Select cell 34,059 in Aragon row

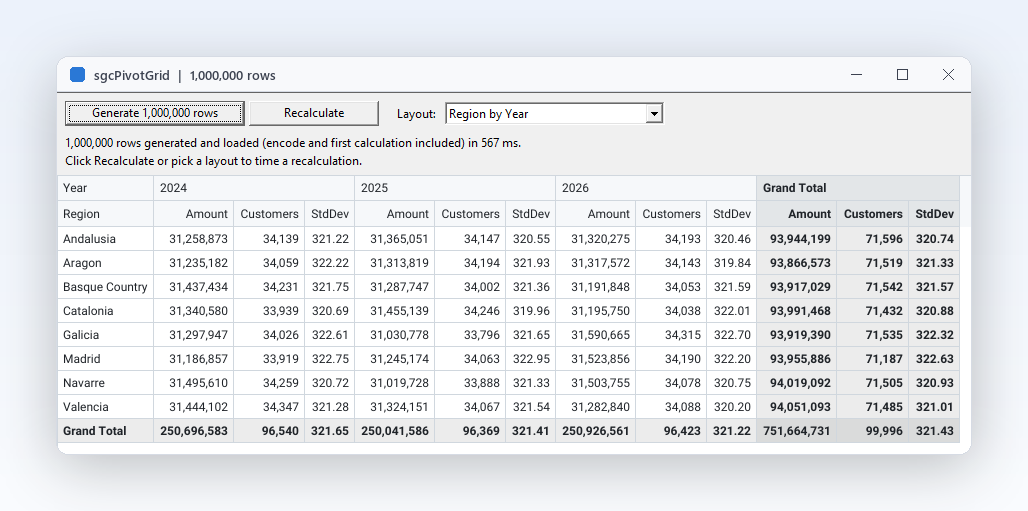pos(269,263)
